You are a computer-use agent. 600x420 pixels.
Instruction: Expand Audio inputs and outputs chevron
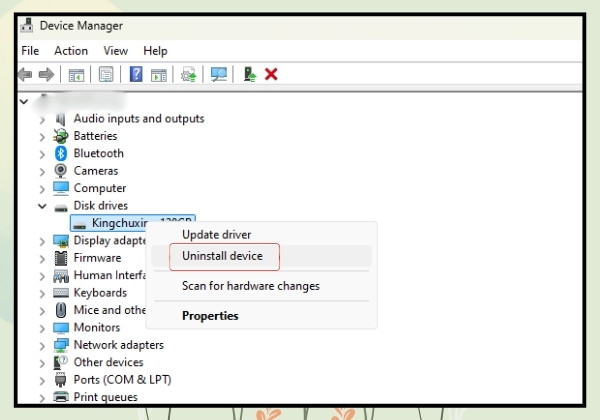coord(42,120)
